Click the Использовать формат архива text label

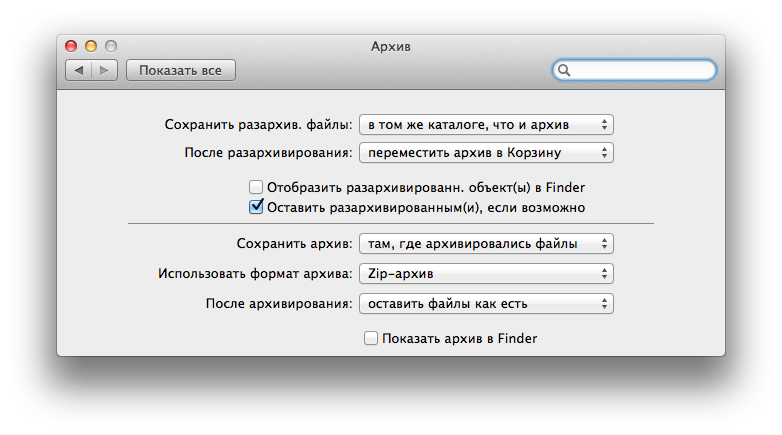click(x=255, y=273)
